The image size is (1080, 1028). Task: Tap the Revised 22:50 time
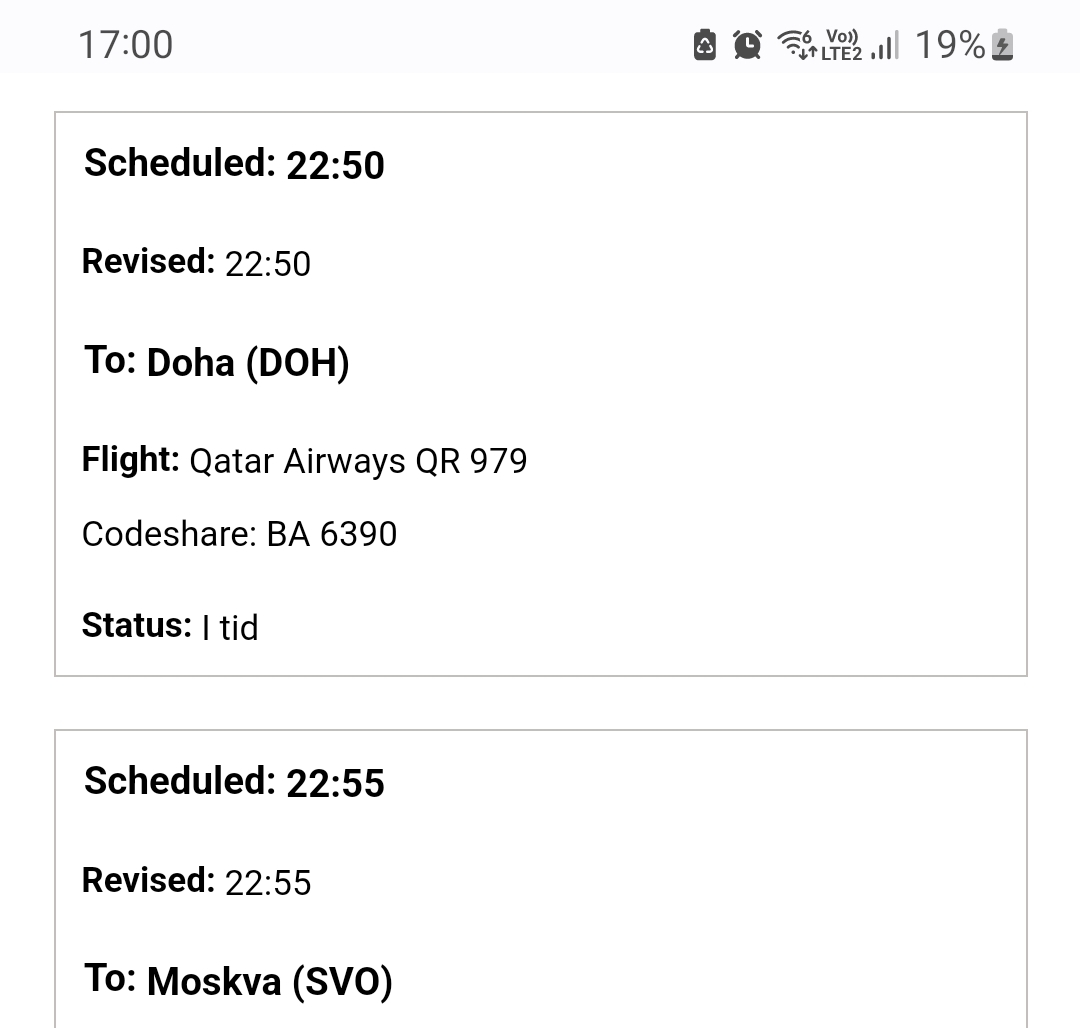point(268,264)
